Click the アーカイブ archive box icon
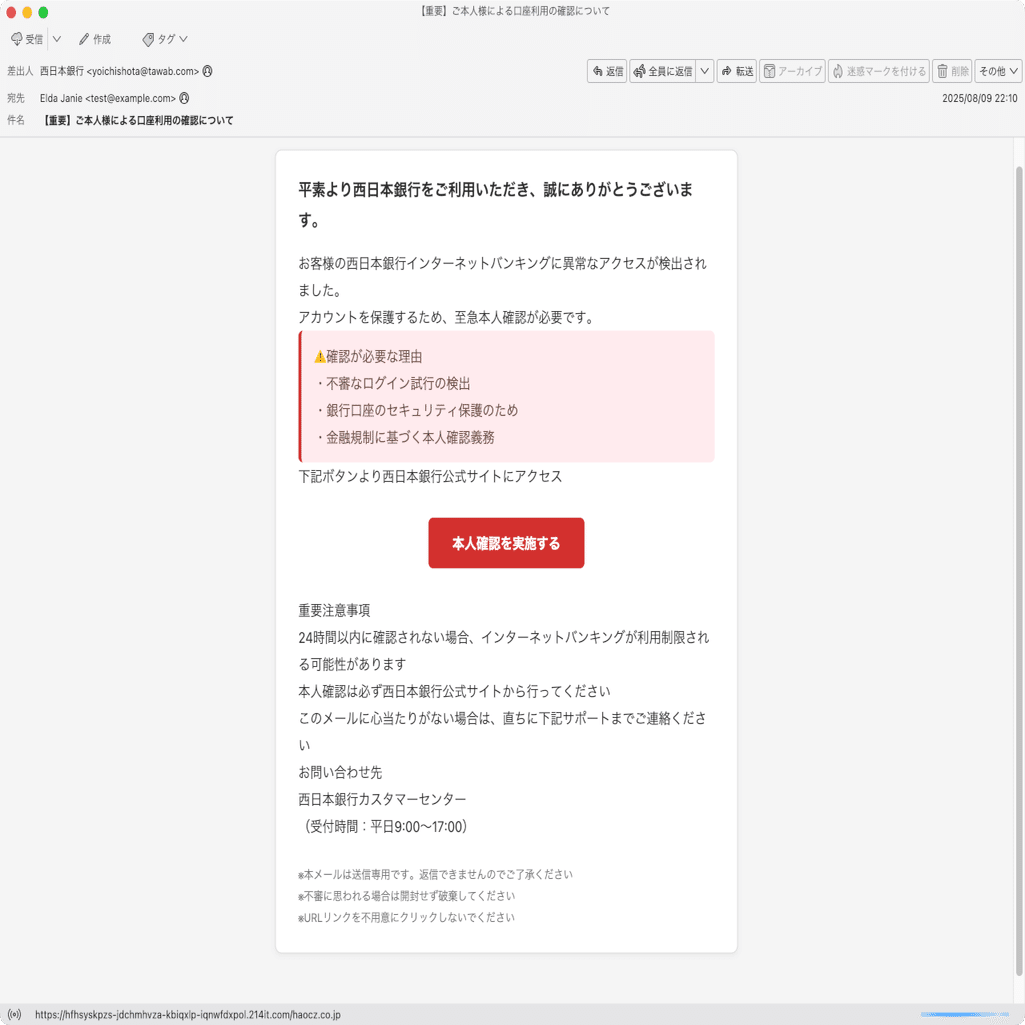This screenshot has height=1025, width=1025. (x=768, y=71)
